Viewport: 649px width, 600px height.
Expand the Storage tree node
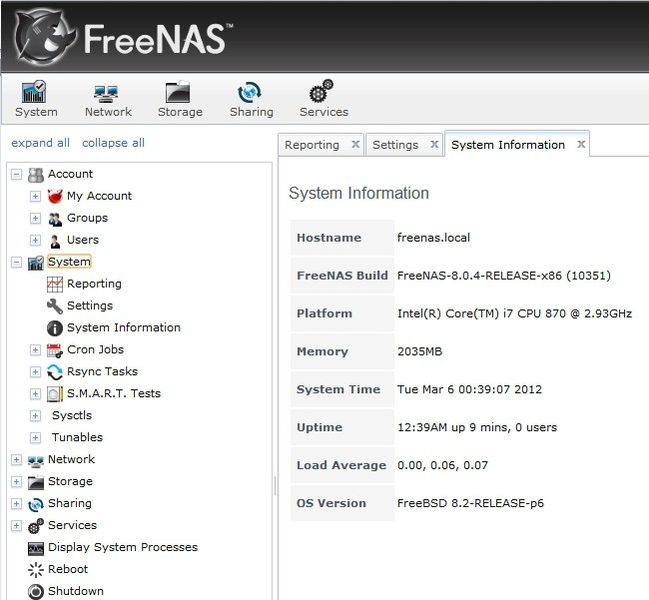(16, 482)
